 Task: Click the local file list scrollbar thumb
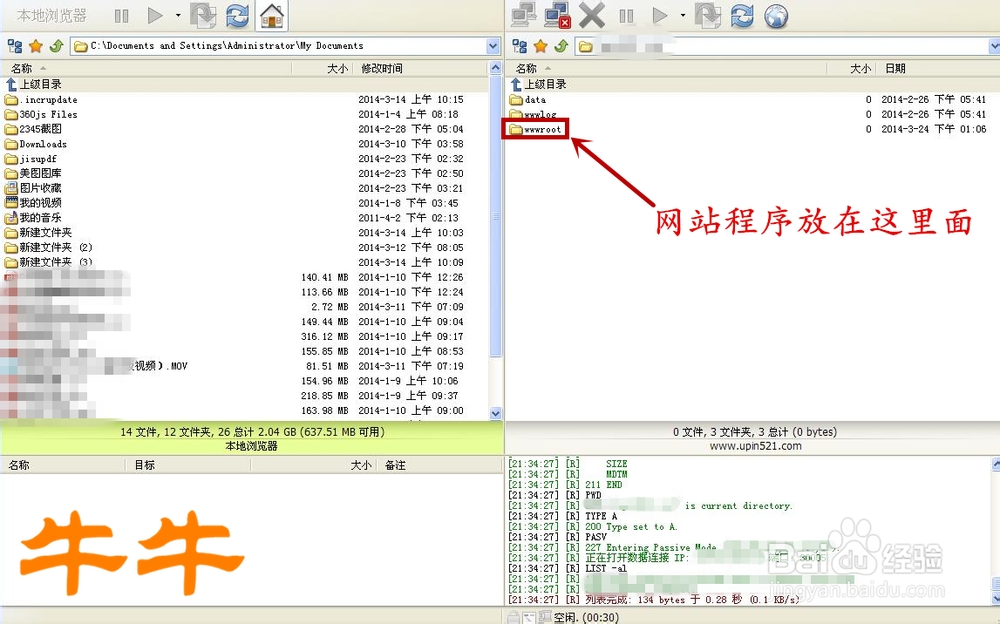coord(496,216)
